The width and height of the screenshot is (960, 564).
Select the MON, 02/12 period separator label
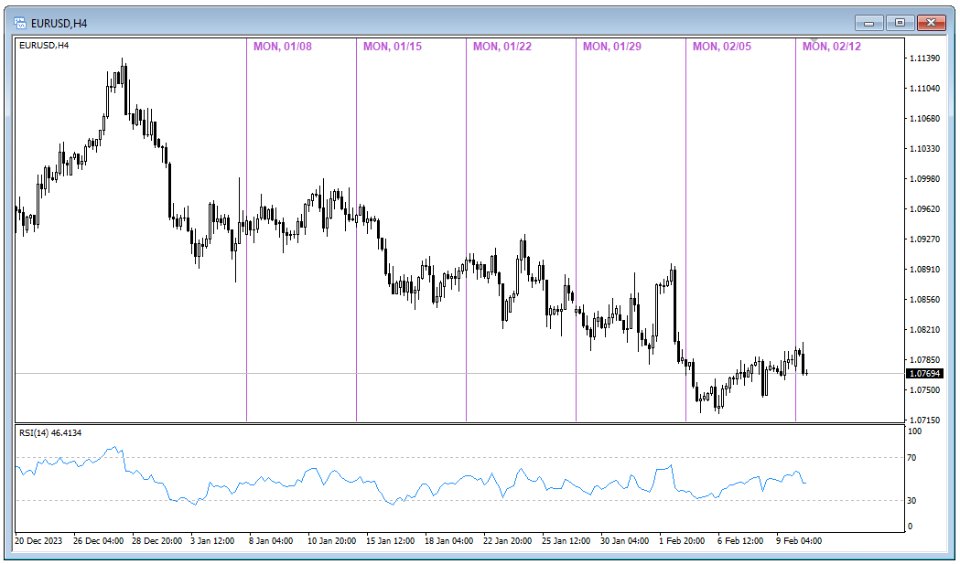point(831,47)
